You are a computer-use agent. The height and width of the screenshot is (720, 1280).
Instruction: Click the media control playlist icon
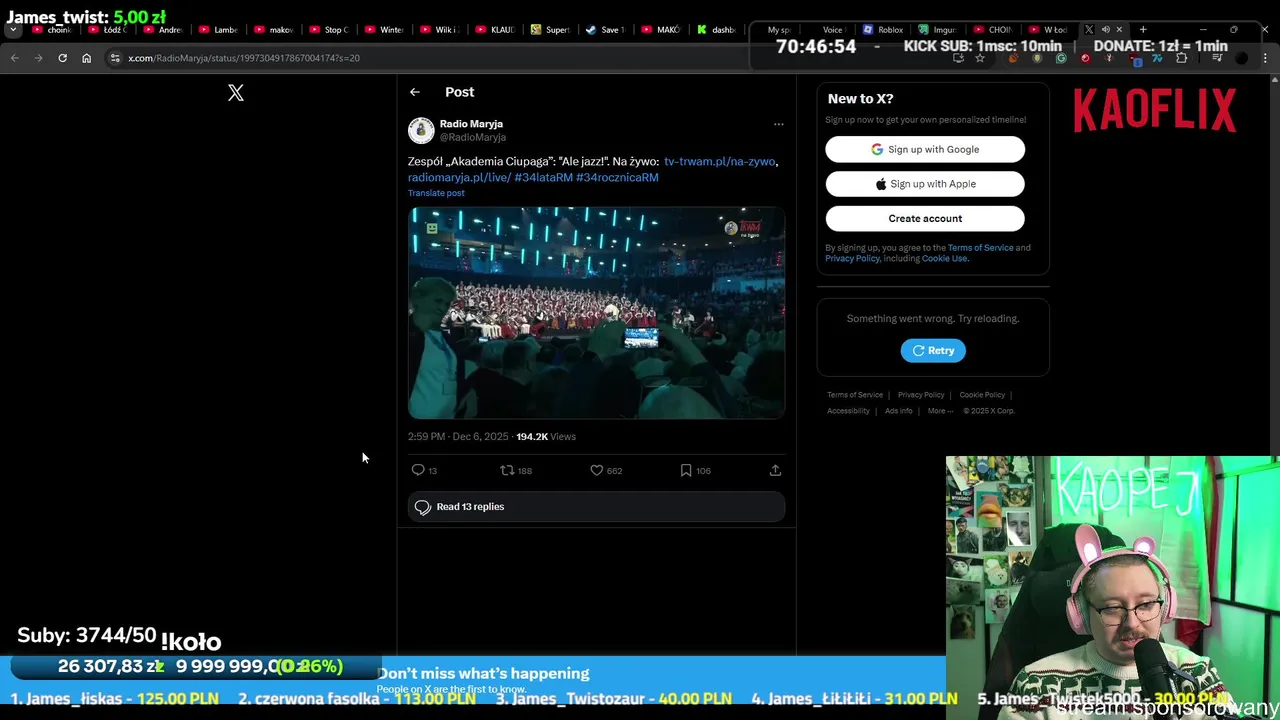1217,58
